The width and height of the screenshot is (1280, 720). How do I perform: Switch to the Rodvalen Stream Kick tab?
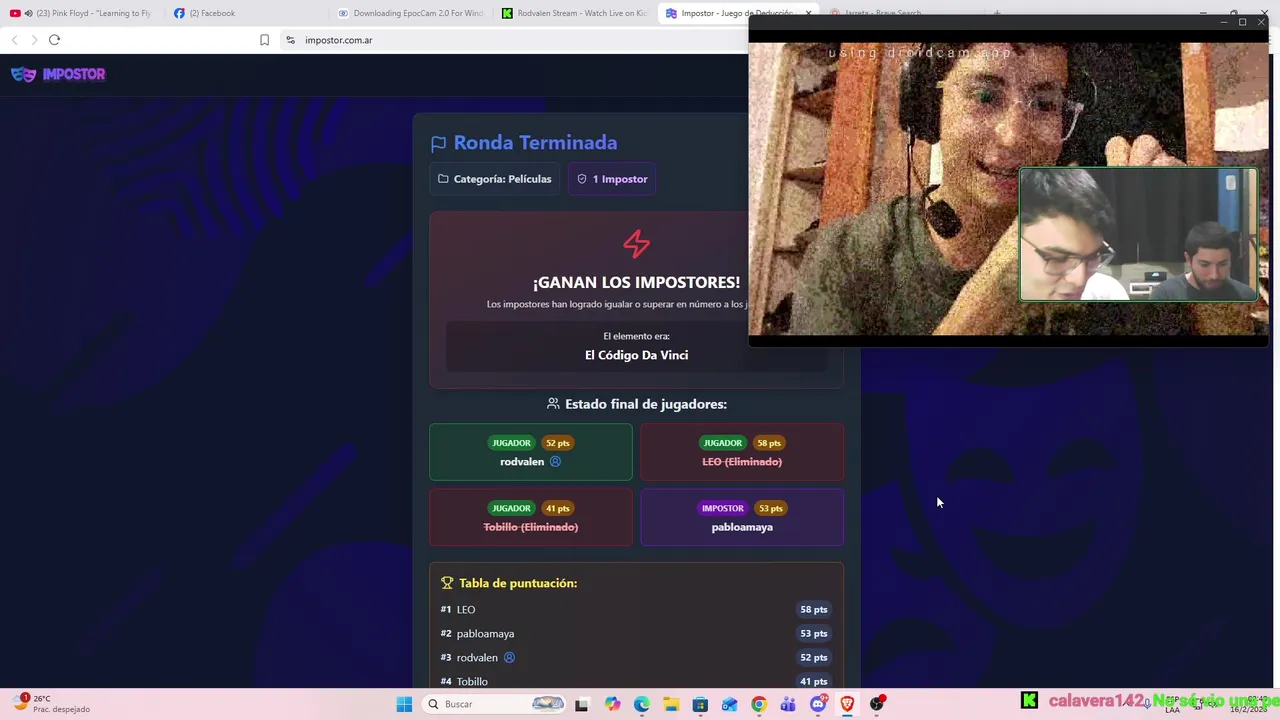574,13
